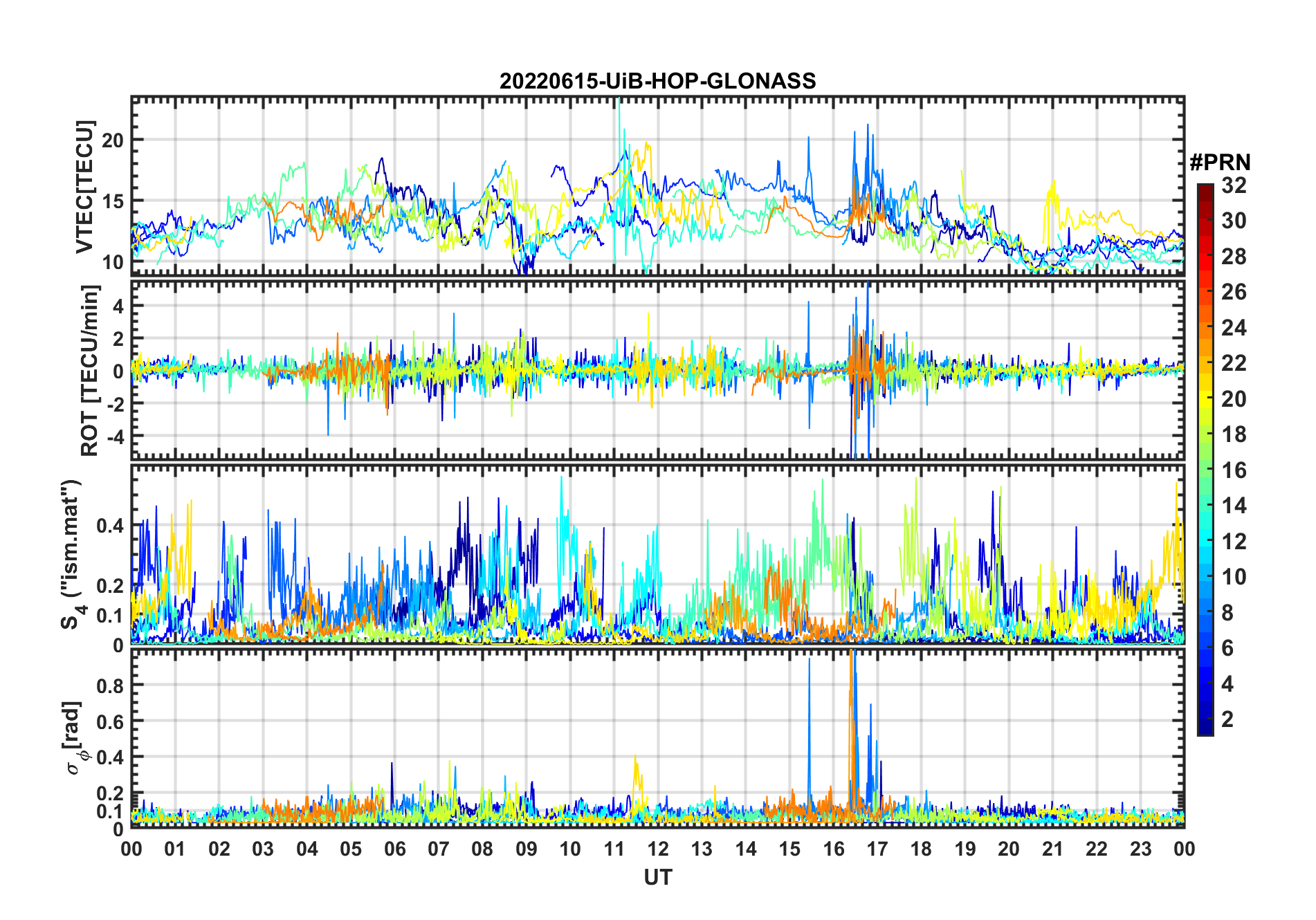Click inside the sigma-phi plot panel
1316x920 pixels.
click(x=658, y=737)
